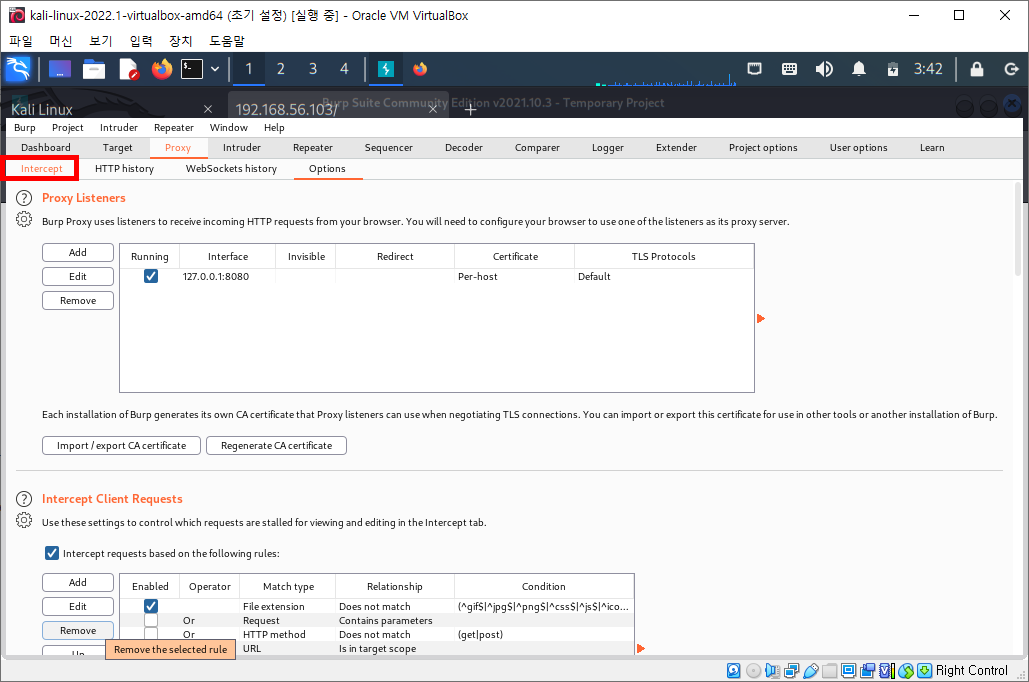Image resolution: width=1029 pixels, height=682 pixels.
Task: Switch to workspace 4
Action: coord(345,69)
